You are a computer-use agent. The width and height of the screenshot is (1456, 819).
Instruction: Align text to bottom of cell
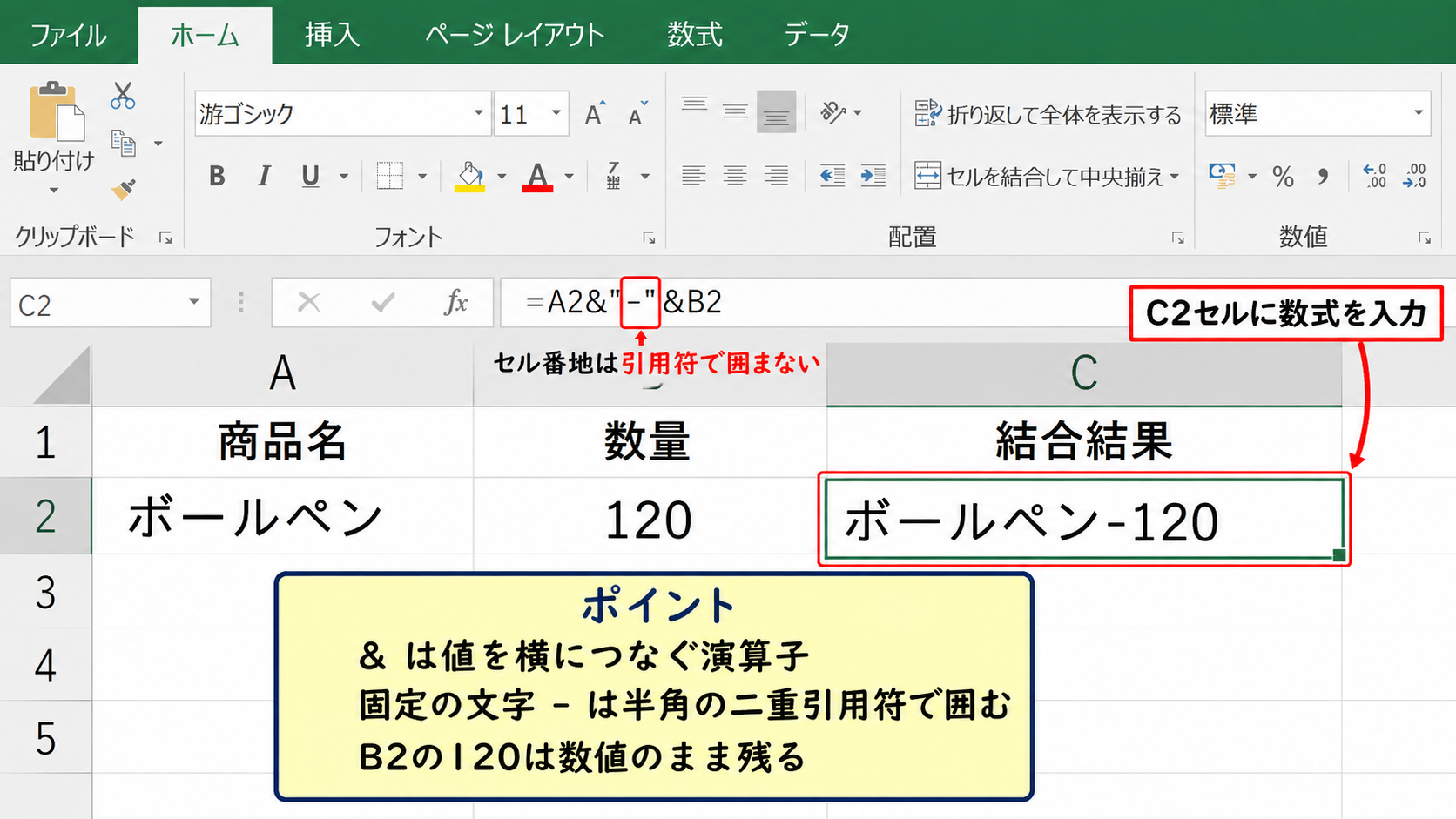point(776,112)
